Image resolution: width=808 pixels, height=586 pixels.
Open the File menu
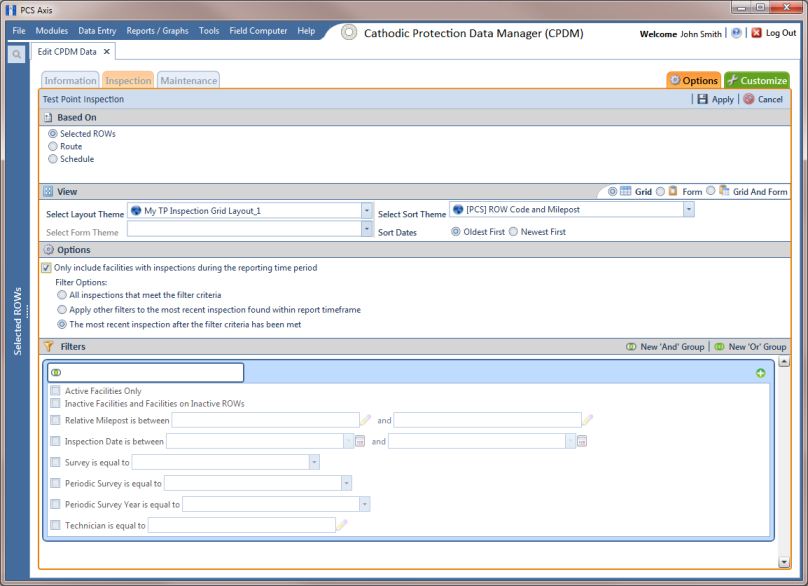pos(19,31)
